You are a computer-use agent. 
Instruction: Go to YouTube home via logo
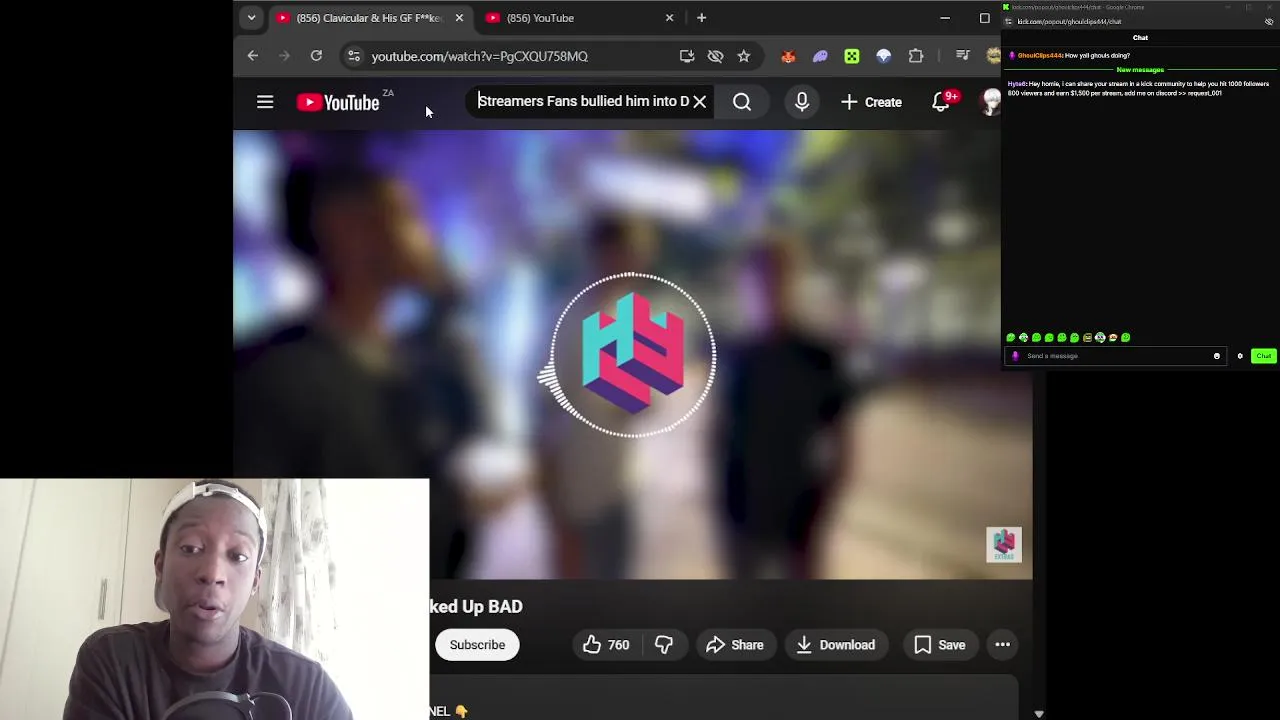[338, 102]
